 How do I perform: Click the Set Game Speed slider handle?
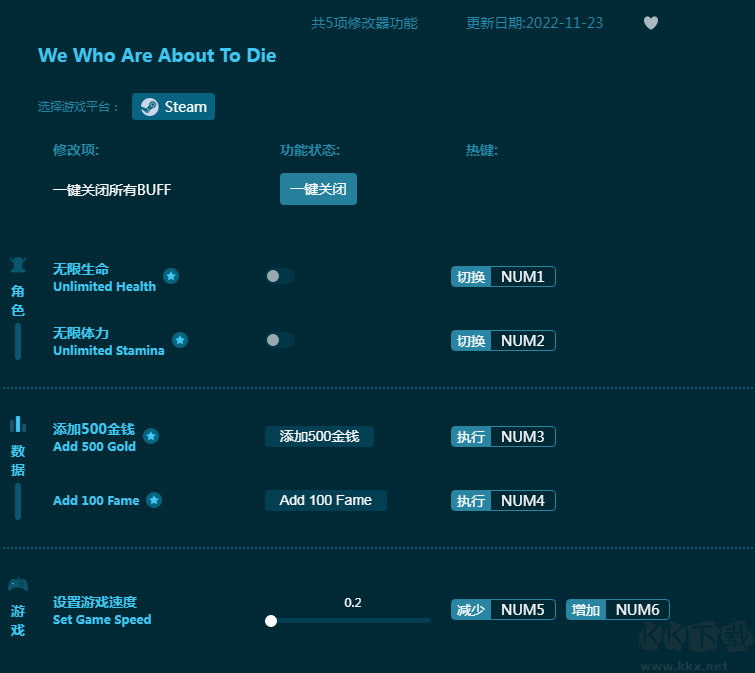[x=271, y=621]
